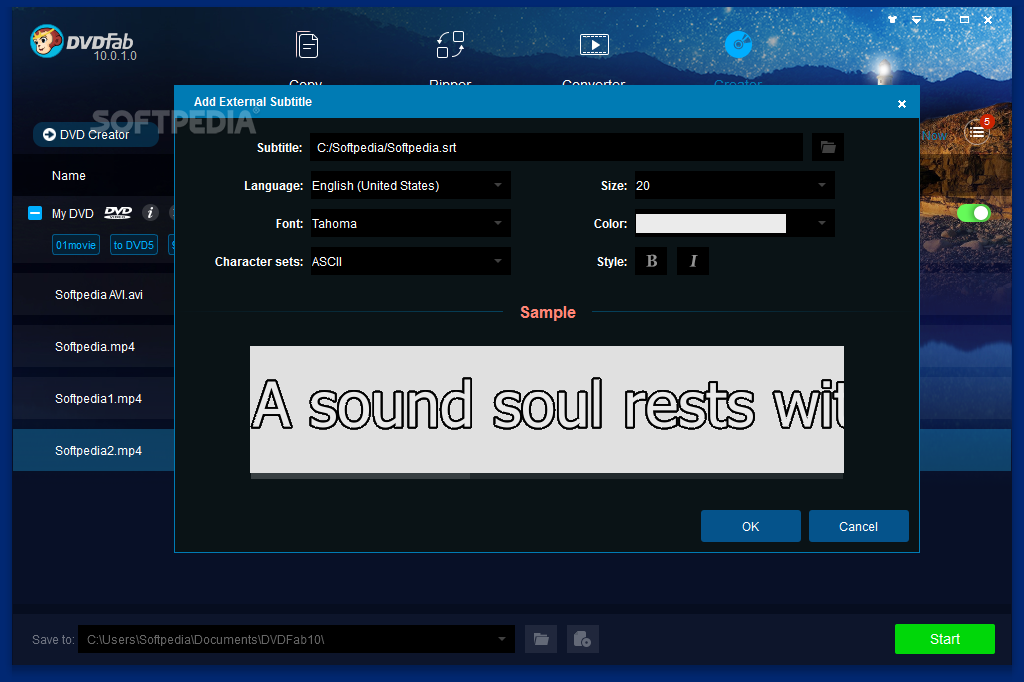The height and width of the screenshot is (682, 1024).
Task: Click the to DVD5 tag button
Action: pos(134,245)
